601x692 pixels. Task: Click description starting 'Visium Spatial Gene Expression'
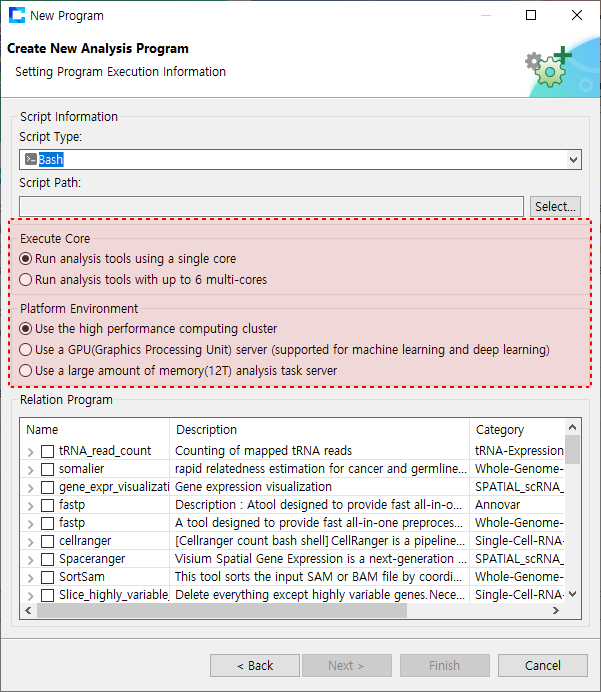pyautogui.click(x=321, y=559)
